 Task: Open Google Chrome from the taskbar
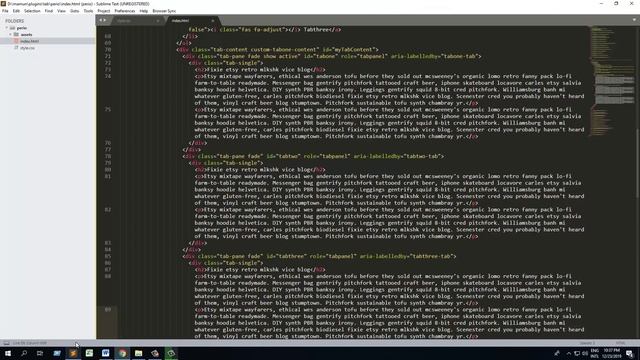tap(122, 353)
